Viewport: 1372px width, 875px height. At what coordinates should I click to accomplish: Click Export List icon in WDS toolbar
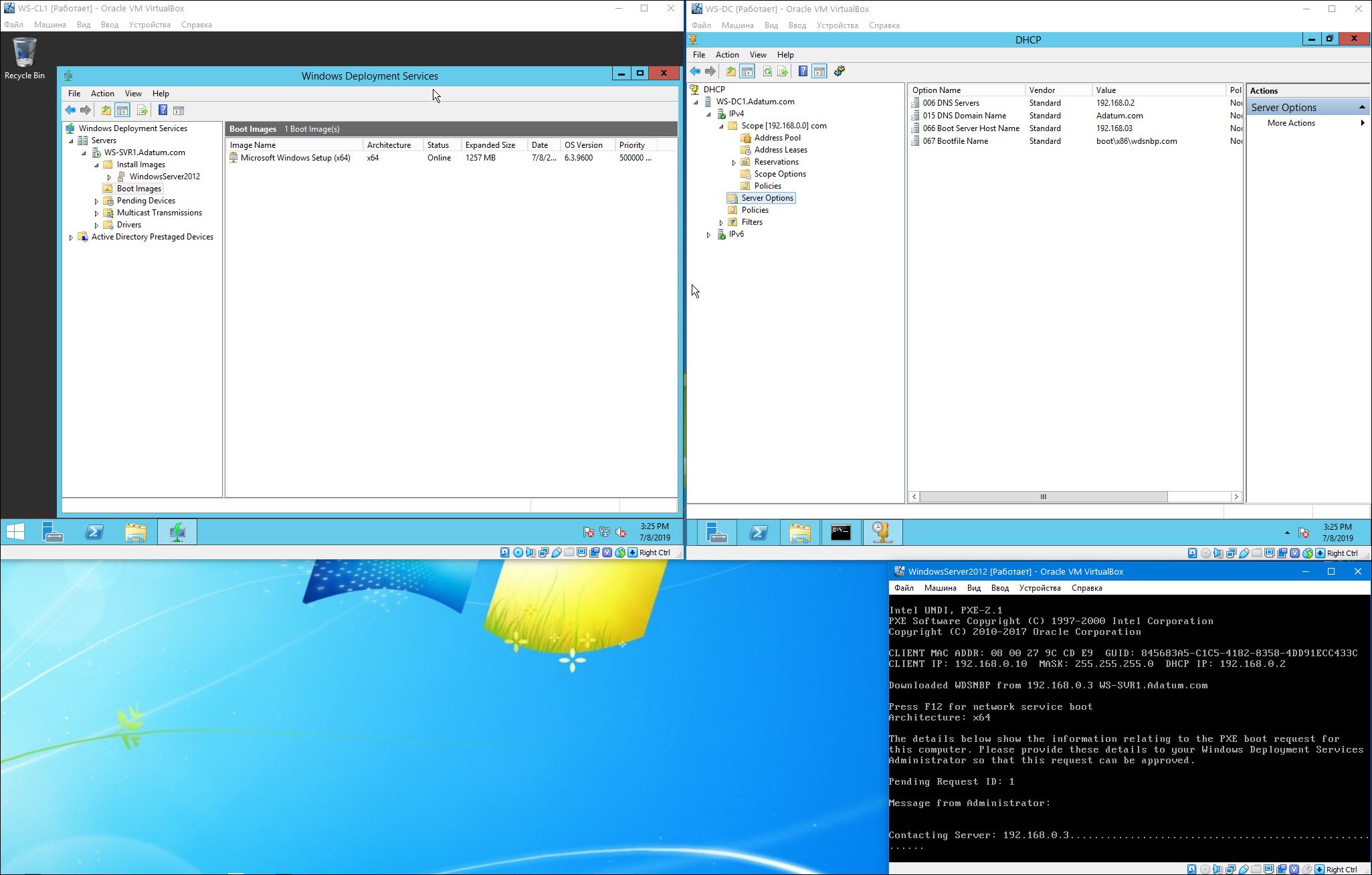[x=142, y=110]
